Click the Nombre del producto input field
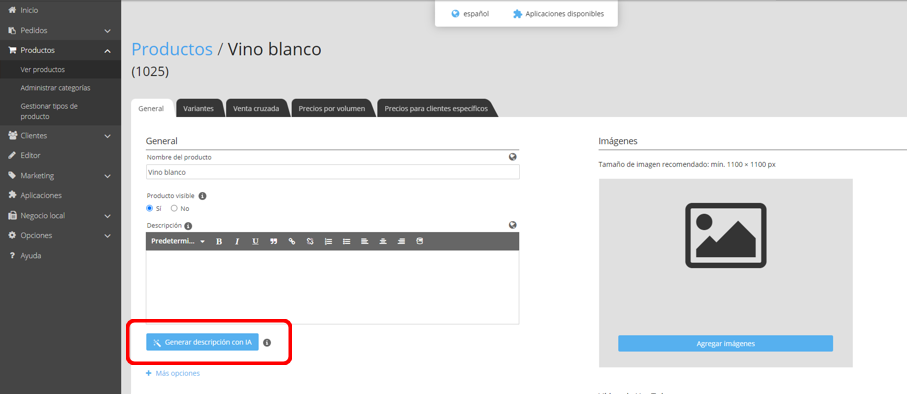This screenshot has width=909, height=394. coord(333,172)
